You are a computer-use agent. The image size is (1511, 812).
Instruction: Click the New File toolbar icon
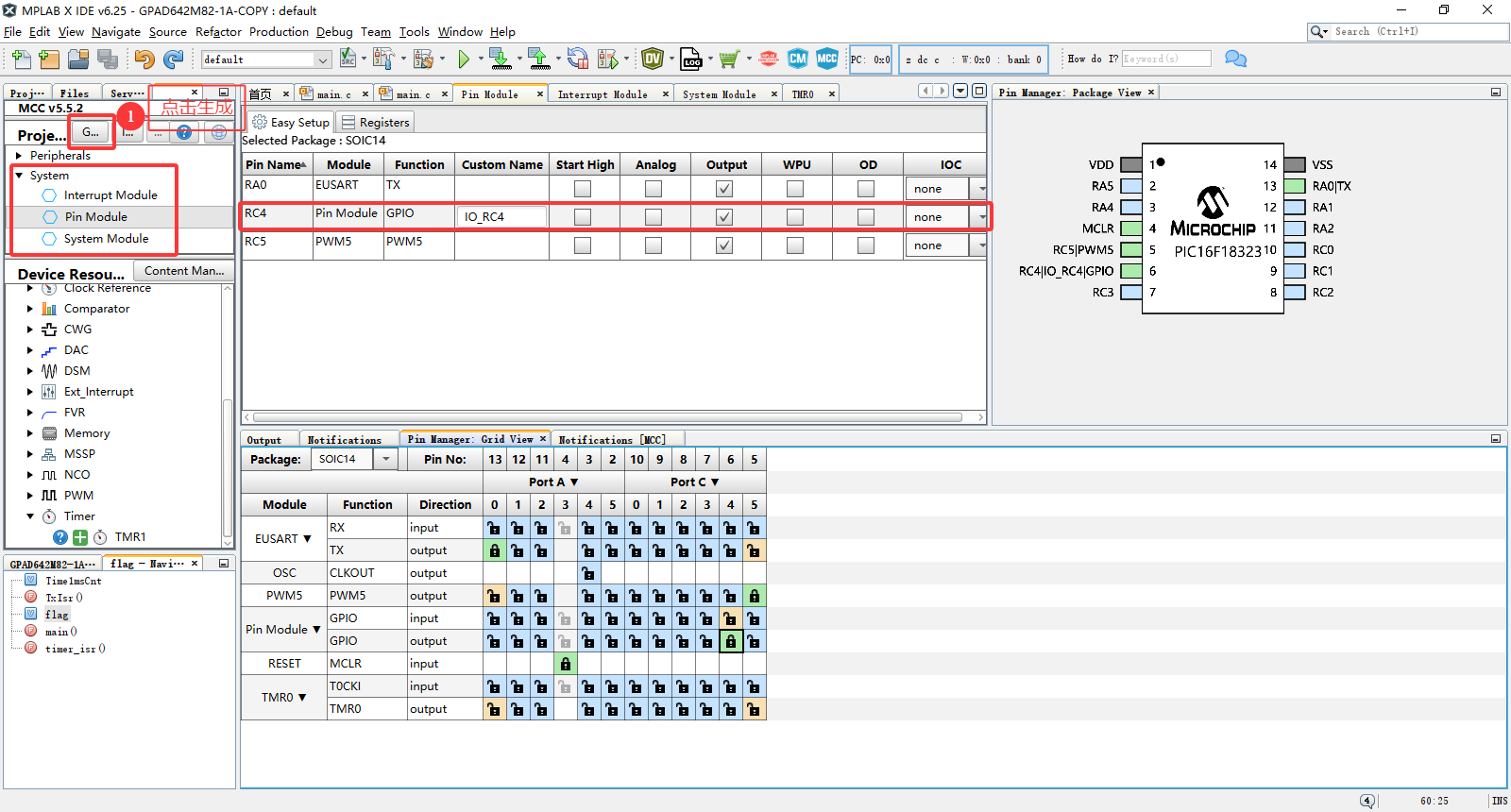pyautogui.click(x=21, y=59)
